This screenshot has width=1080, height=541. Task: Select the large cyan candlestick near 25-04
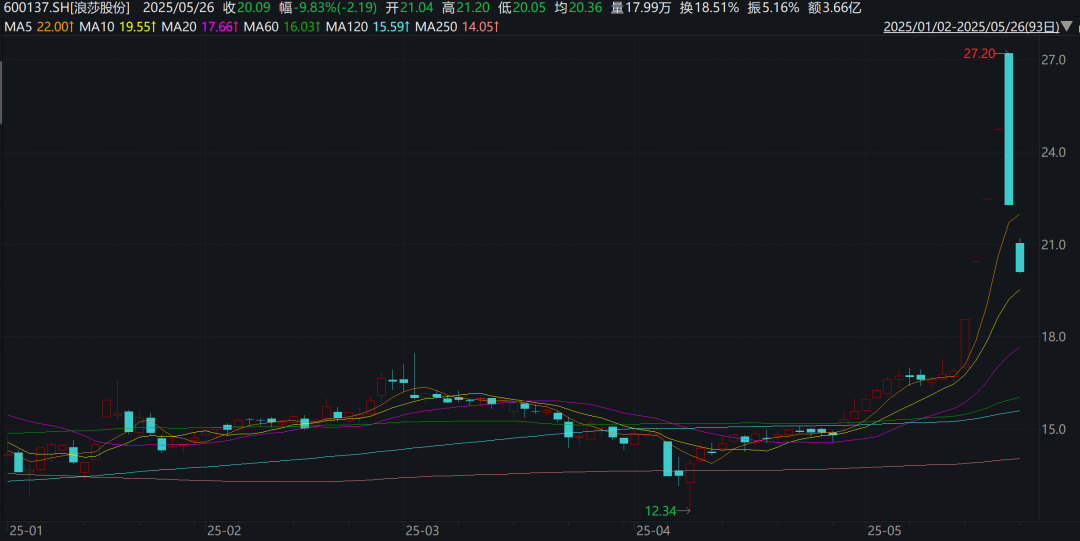pyautogui.click(x=667, y=458)
